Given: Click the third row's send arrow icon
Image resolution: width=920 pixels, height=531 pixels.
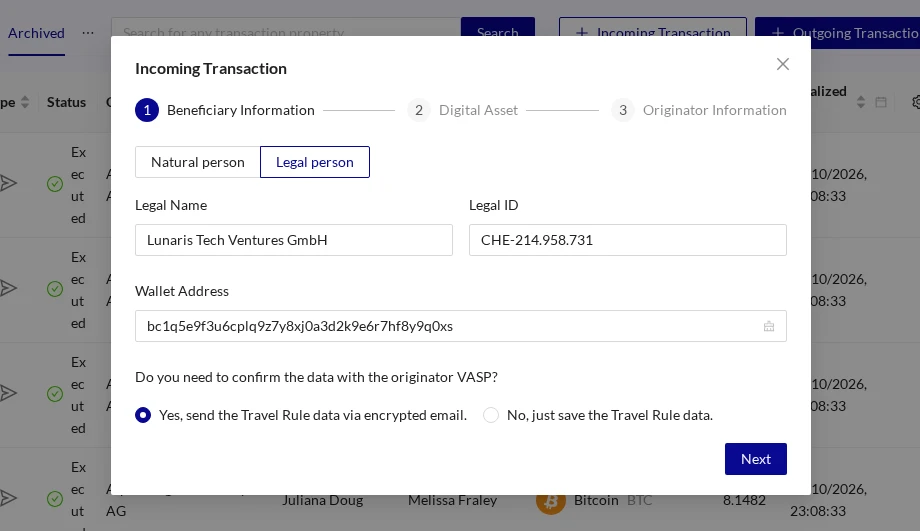Looking at the screenshot, I should 8,393.
